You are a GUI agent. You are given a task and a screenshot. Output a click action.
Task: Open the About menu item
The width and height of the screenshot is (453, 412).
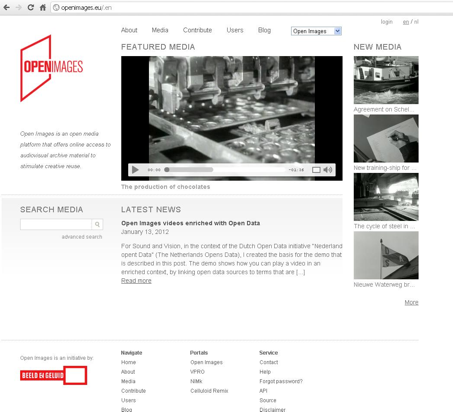pyautogui.click(x=129, y=30)
